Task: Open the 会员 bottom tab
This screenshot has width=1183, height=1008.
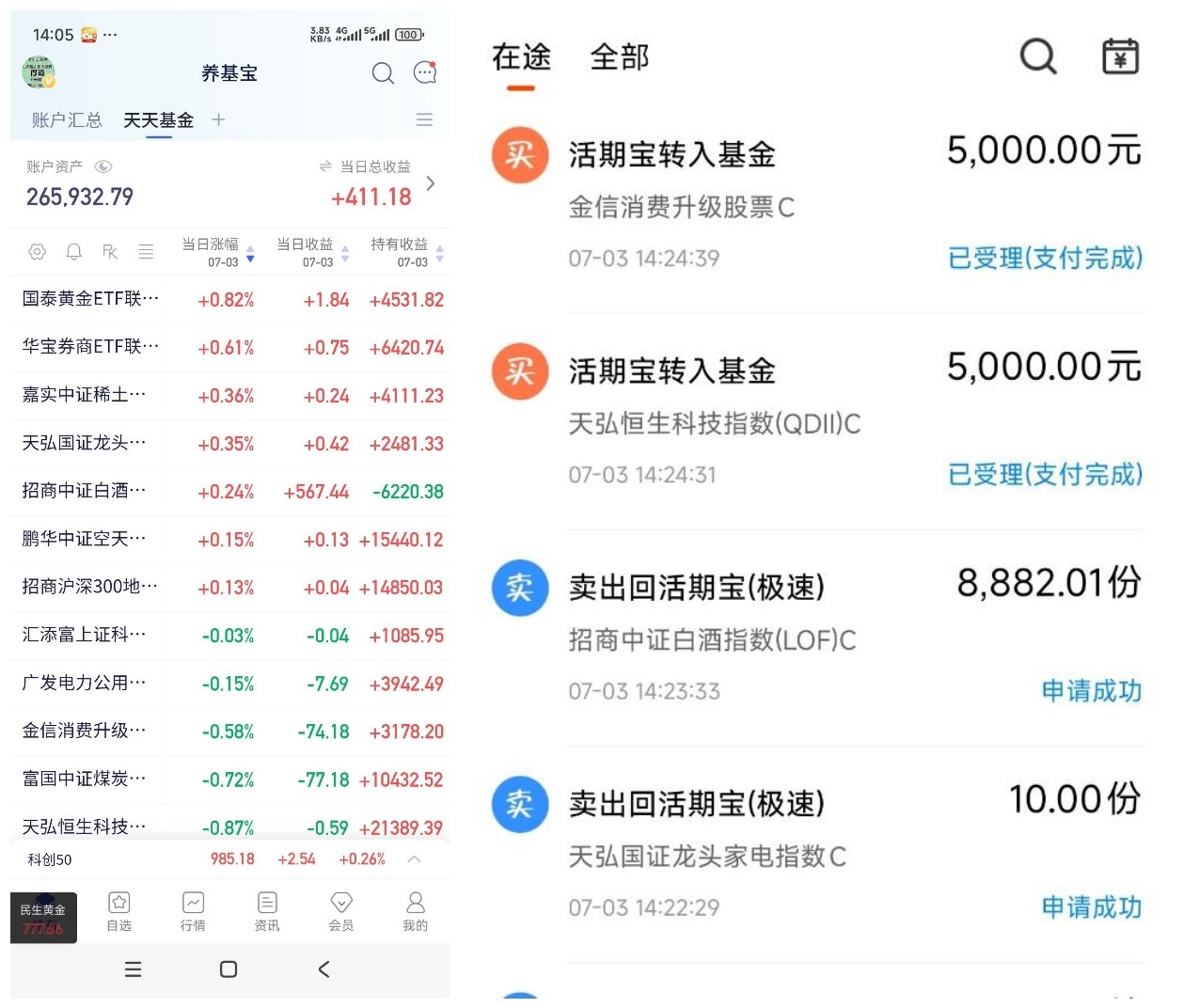Action: pyautogui.click(x=341, y=911)
